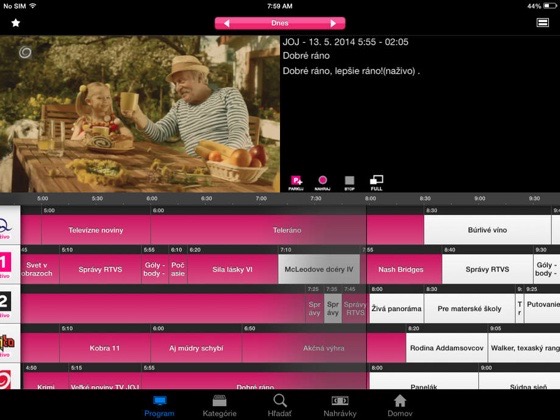Select Panelák programme
Screen dimensions: 560x420
click(x=424, y=381)
